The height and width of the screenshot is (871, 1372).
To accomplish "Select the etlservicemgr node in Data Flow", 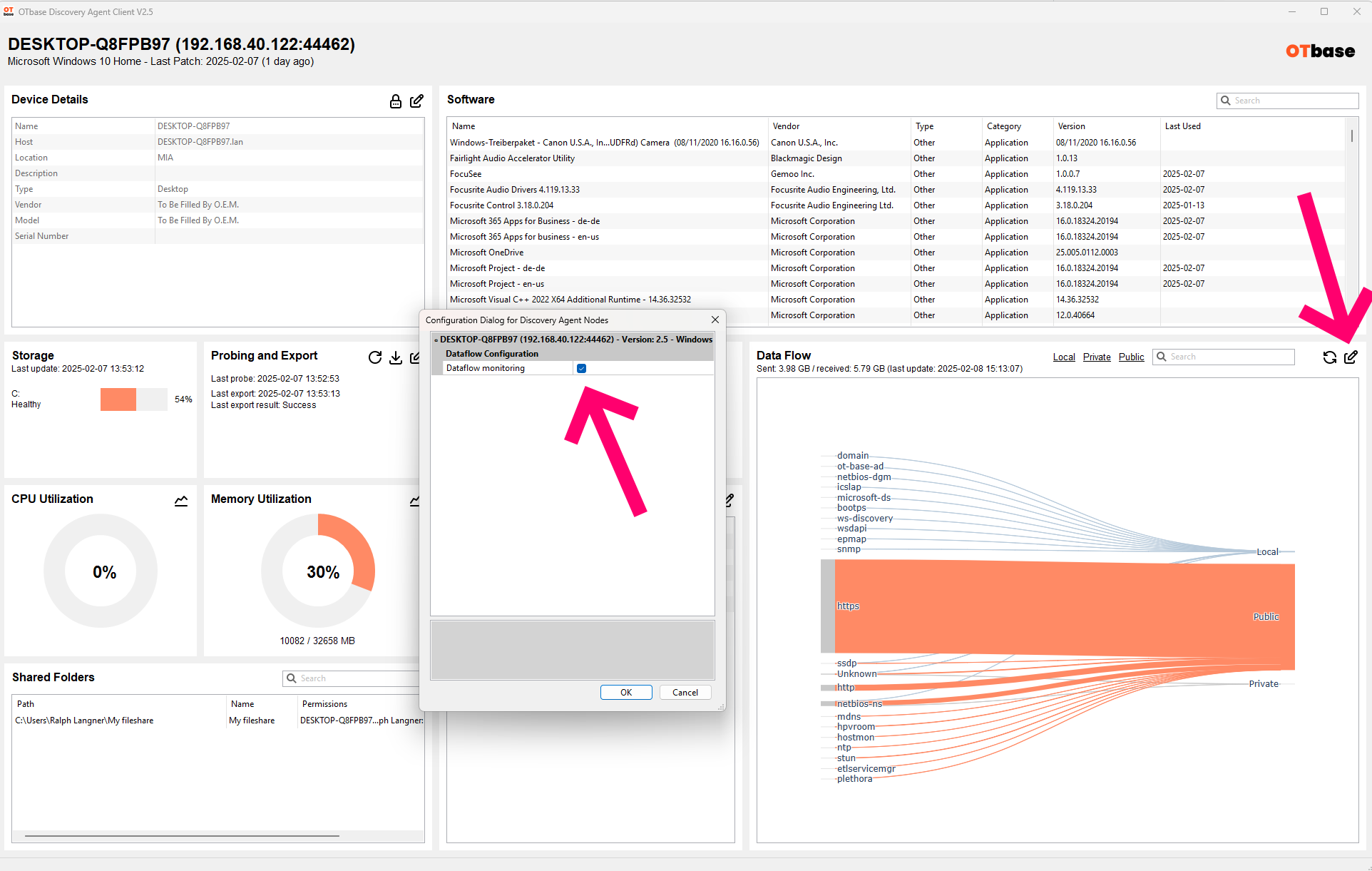I will pos(866,769).
